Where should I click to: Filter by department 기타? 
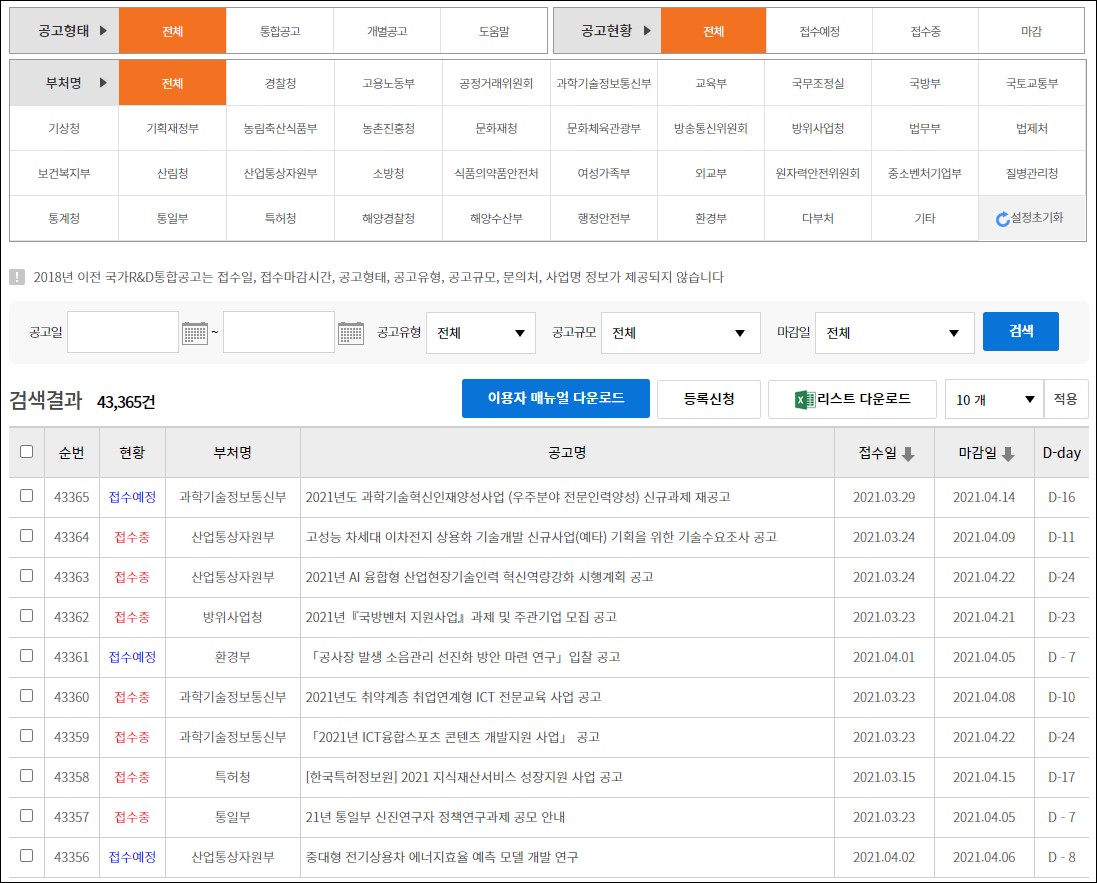tap(925, 218)
